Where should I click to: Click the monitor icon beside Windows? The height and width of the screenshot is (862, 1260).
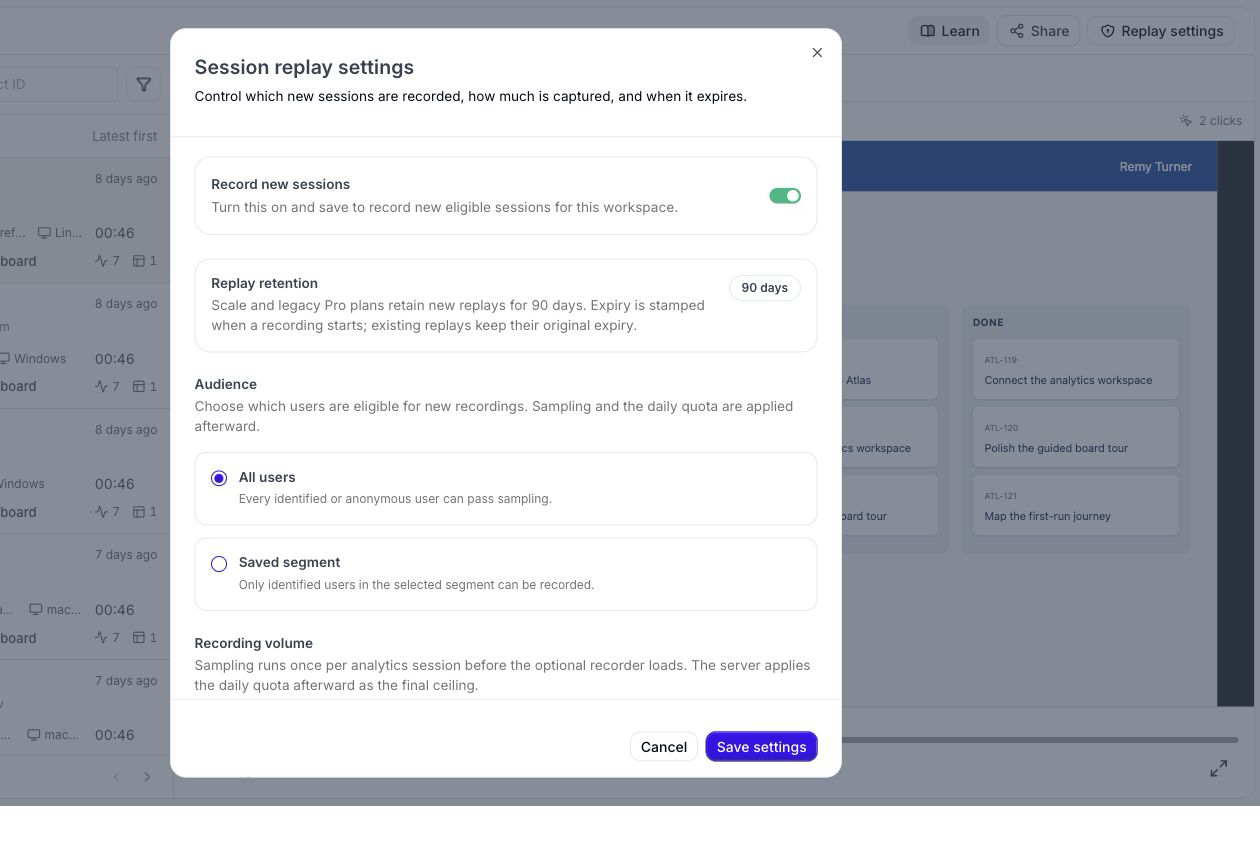tap(5, 359)
